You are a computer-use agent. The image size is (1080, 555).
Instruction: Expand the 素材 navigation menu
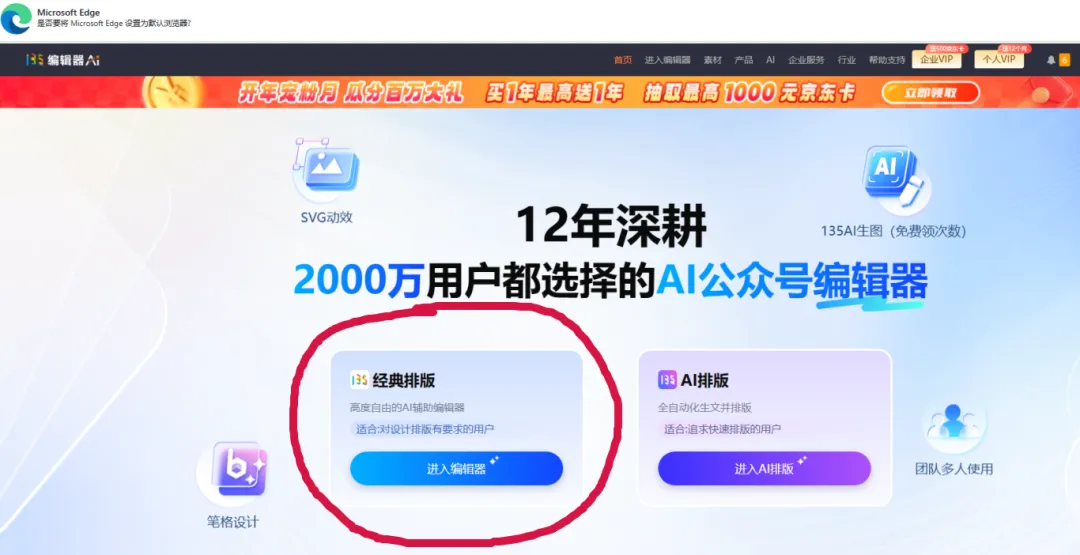[712, 60]
